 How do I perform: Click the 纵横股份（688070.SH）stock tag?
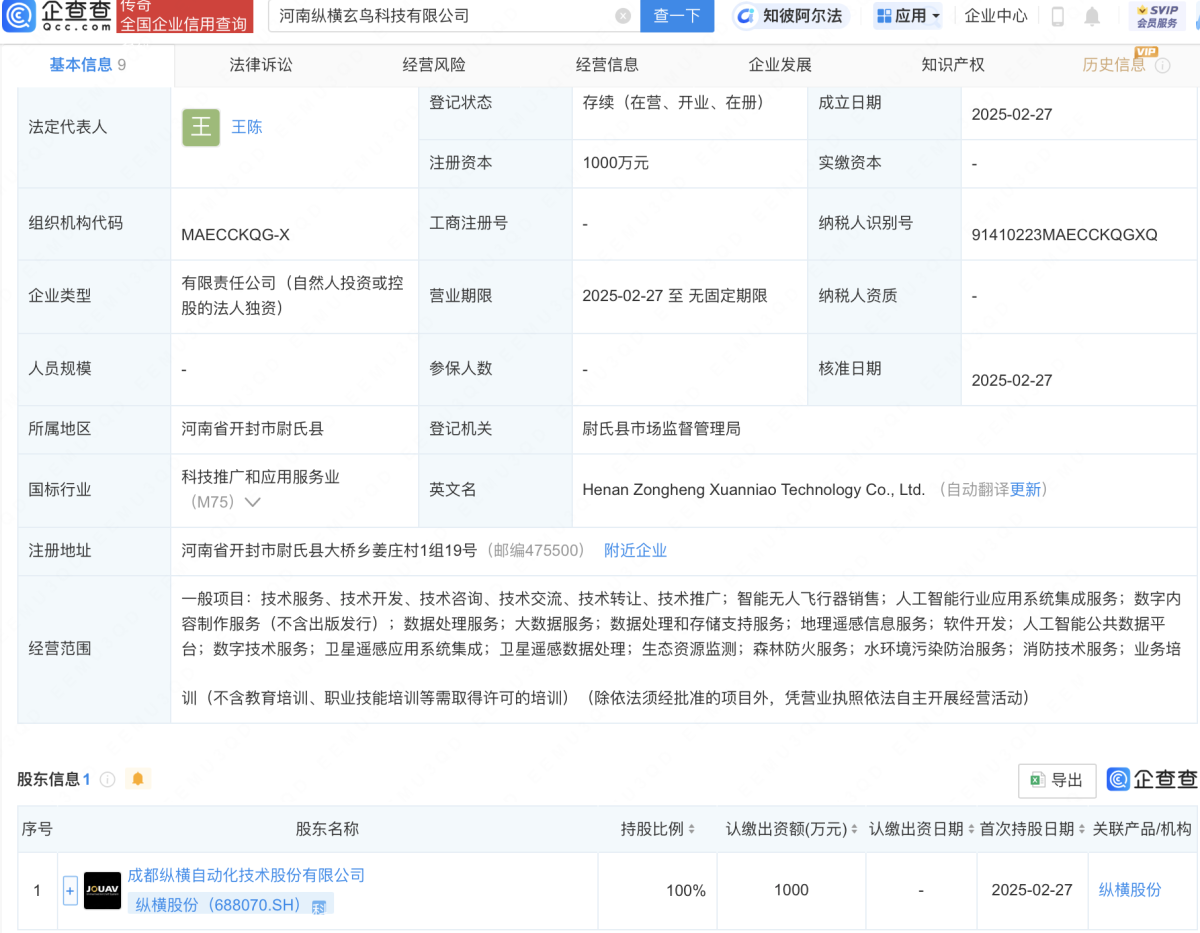point(231,905)
